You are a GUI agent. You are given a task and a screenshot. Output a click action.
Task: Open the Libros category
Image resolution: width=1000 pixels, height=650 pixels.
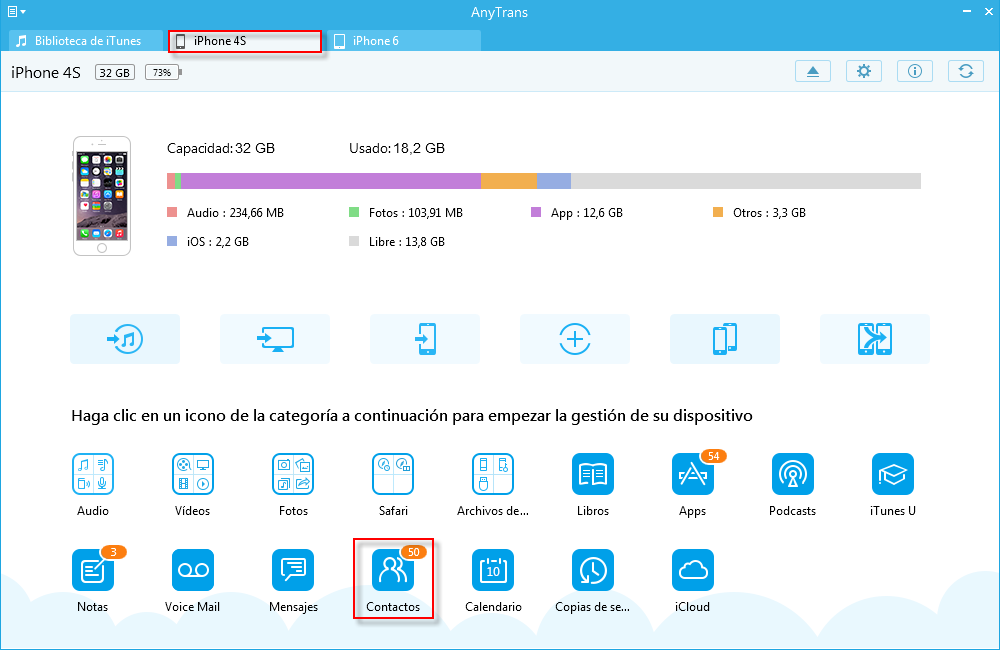pyautogui.click(x=592, y=474)
